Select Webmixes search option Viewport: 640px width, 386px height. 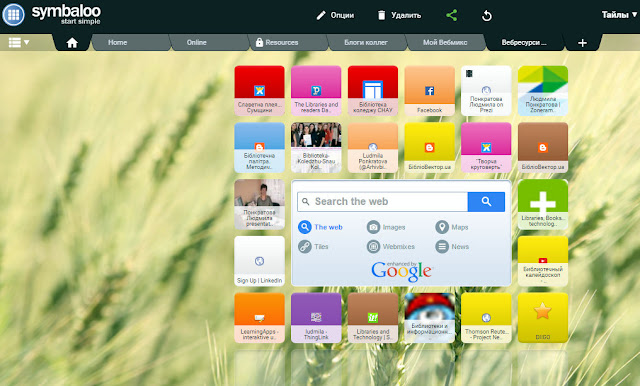(x=391, y=246)
